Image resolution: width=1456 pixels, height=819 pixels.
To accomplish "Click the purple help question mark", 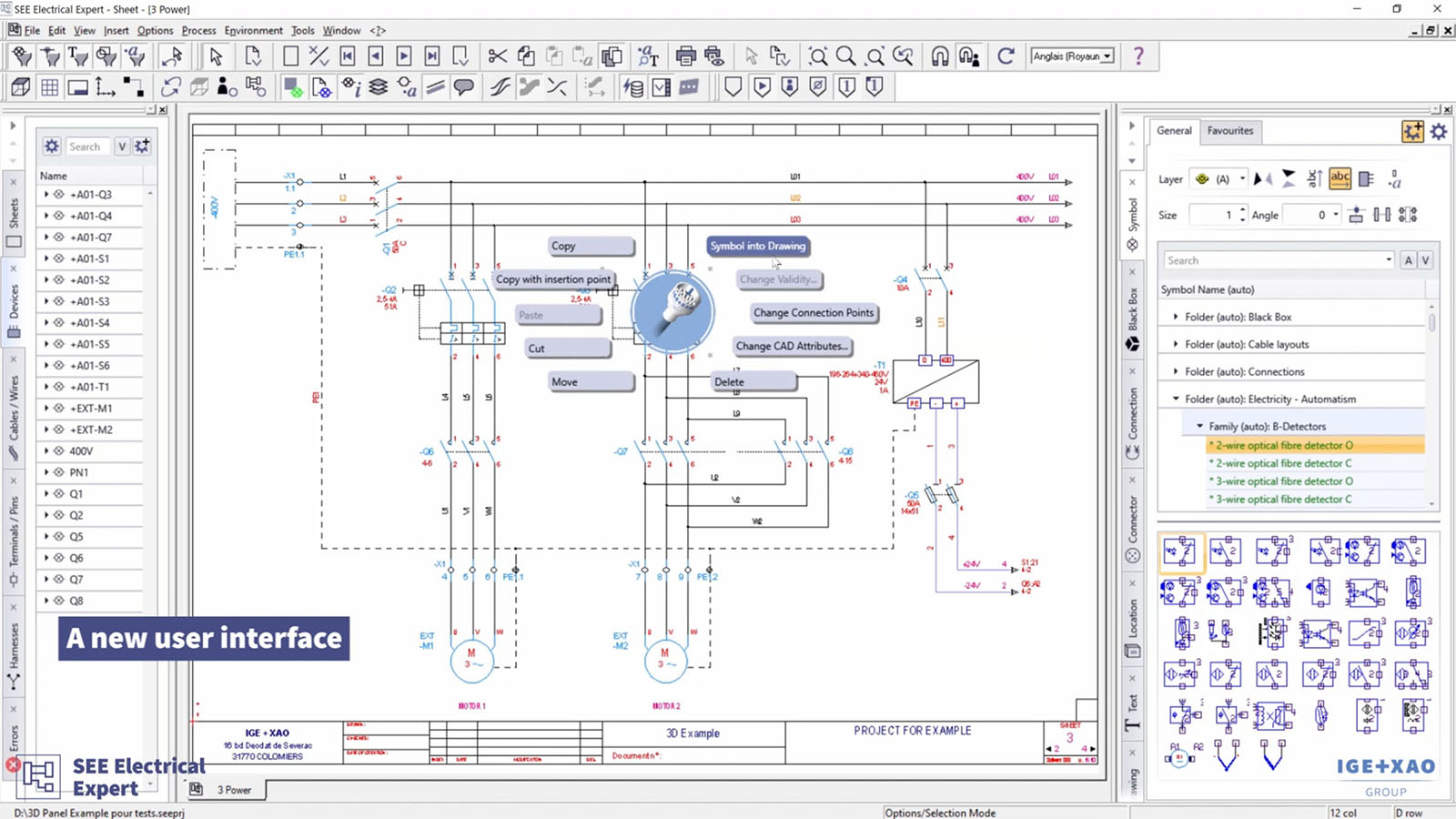I will (x=1138, y=56).
